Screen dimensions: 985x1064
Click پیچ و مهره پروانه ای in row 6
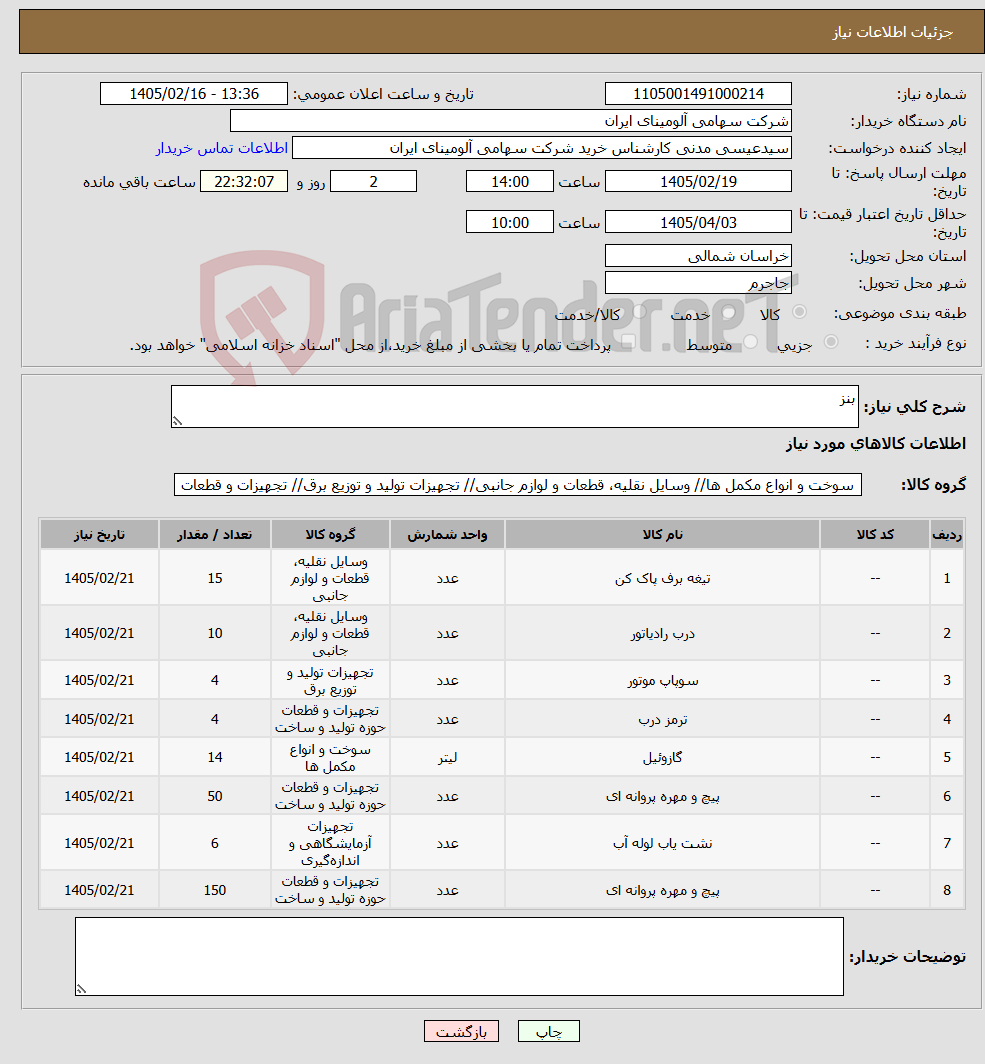pyautogui.click(x=662, y=796)
